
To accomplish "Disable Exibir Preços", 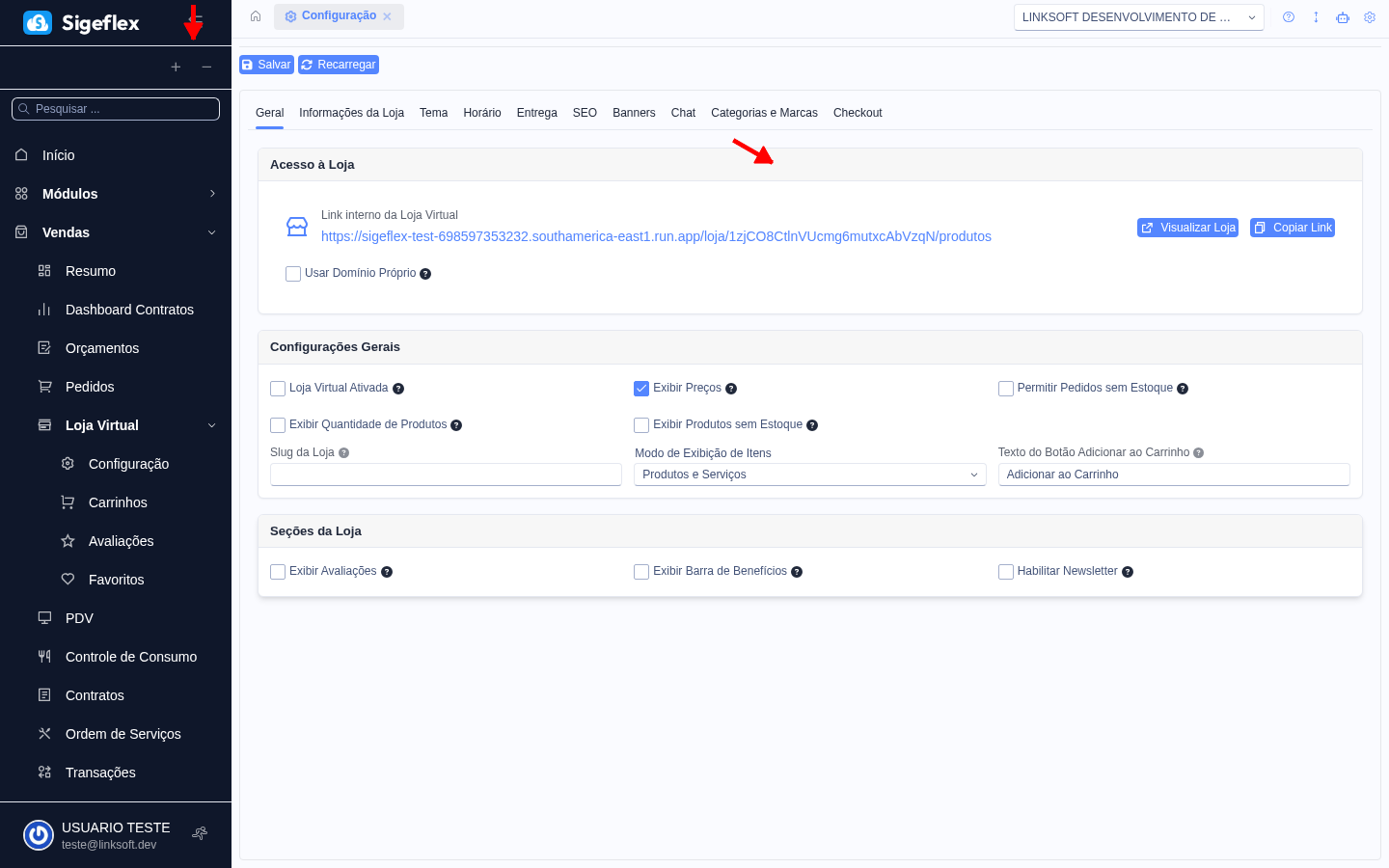I will pos(641,388).
